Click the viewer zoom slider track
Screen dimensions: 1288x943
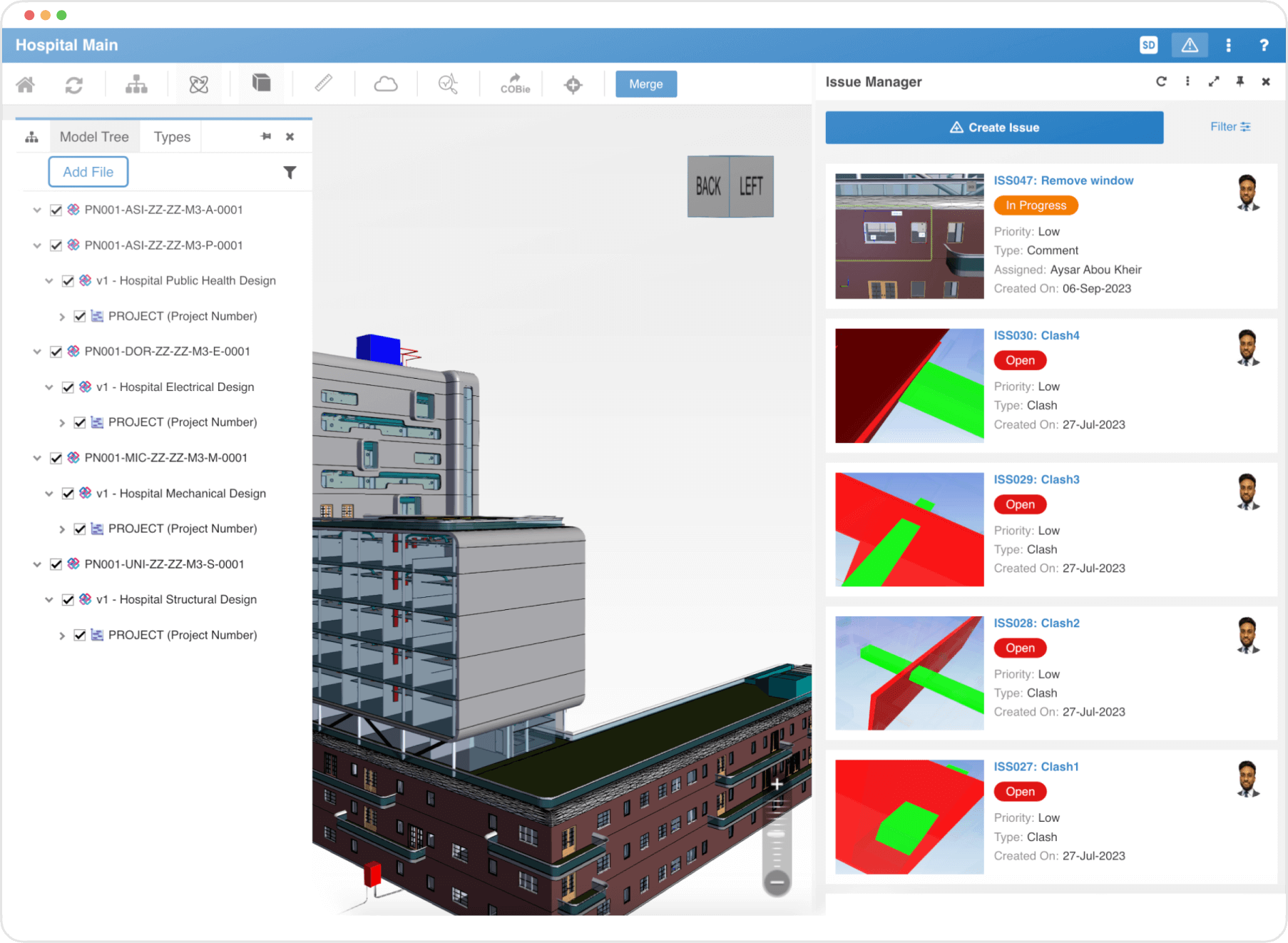pyautogui.click(x=777, y=833)
